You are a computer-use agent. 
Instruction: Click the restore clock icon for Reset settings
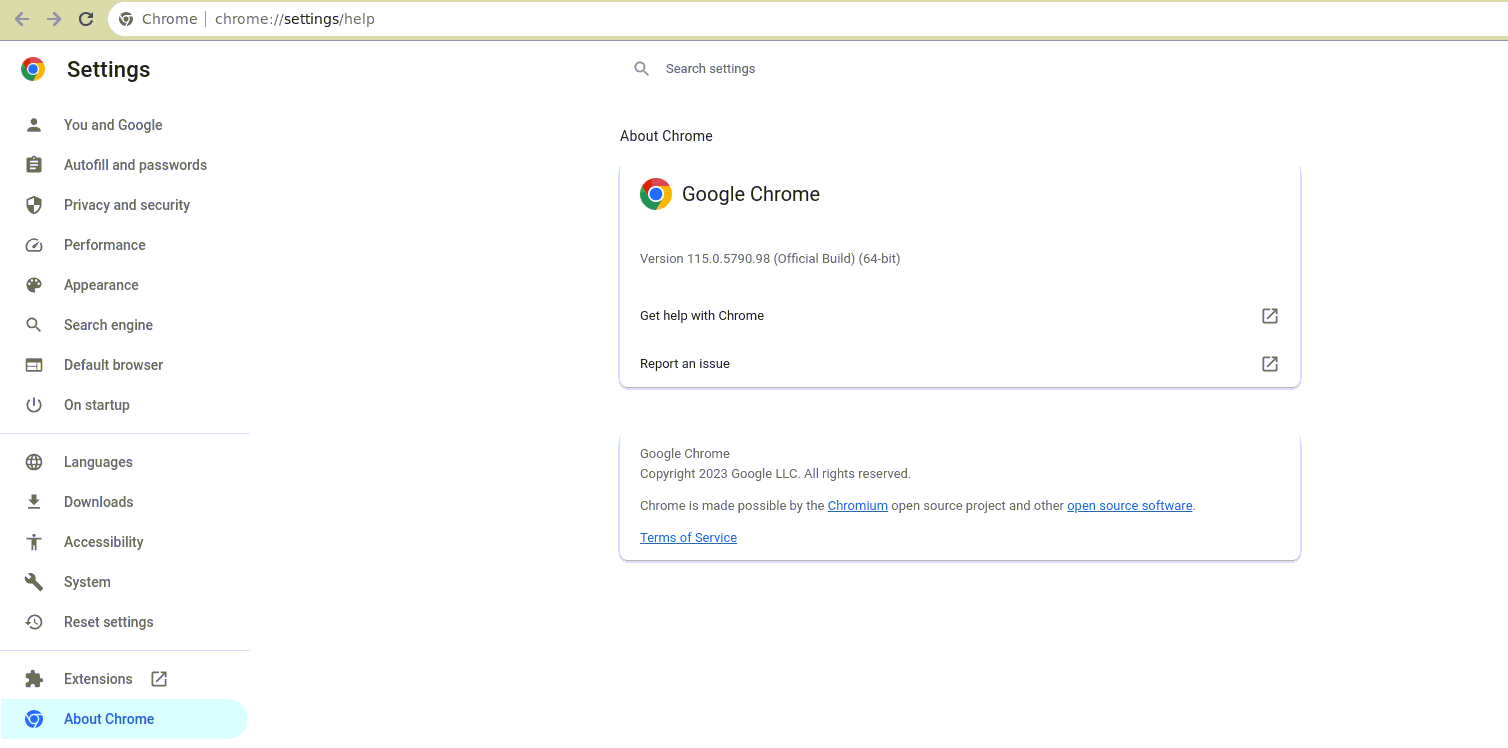pos(34,622)
